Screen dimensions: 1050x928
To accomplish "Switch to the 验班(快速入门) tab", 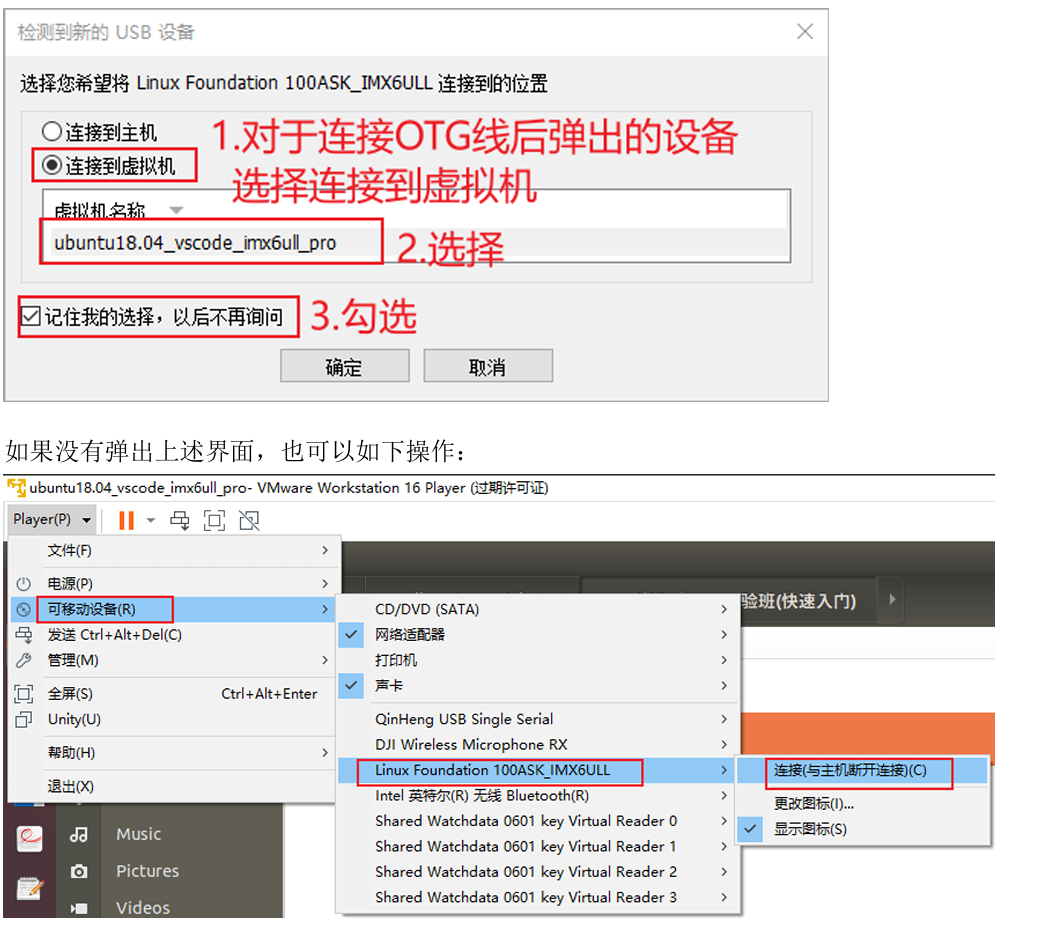I will (x=798, y=601).
